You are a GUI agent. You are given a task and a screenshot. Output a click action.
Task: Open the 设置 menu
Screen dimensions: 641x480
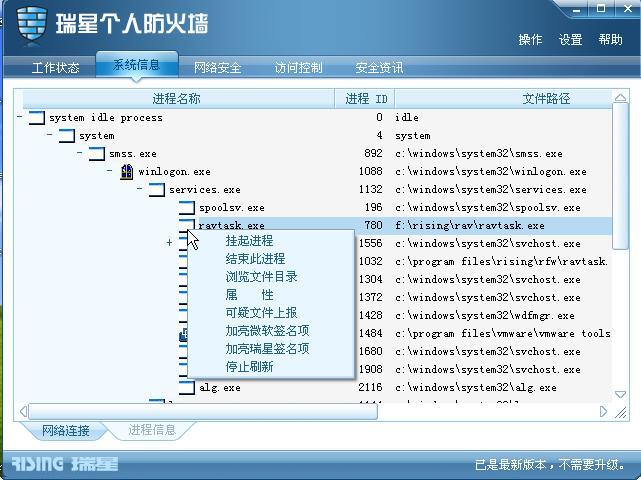click(570, 40)
